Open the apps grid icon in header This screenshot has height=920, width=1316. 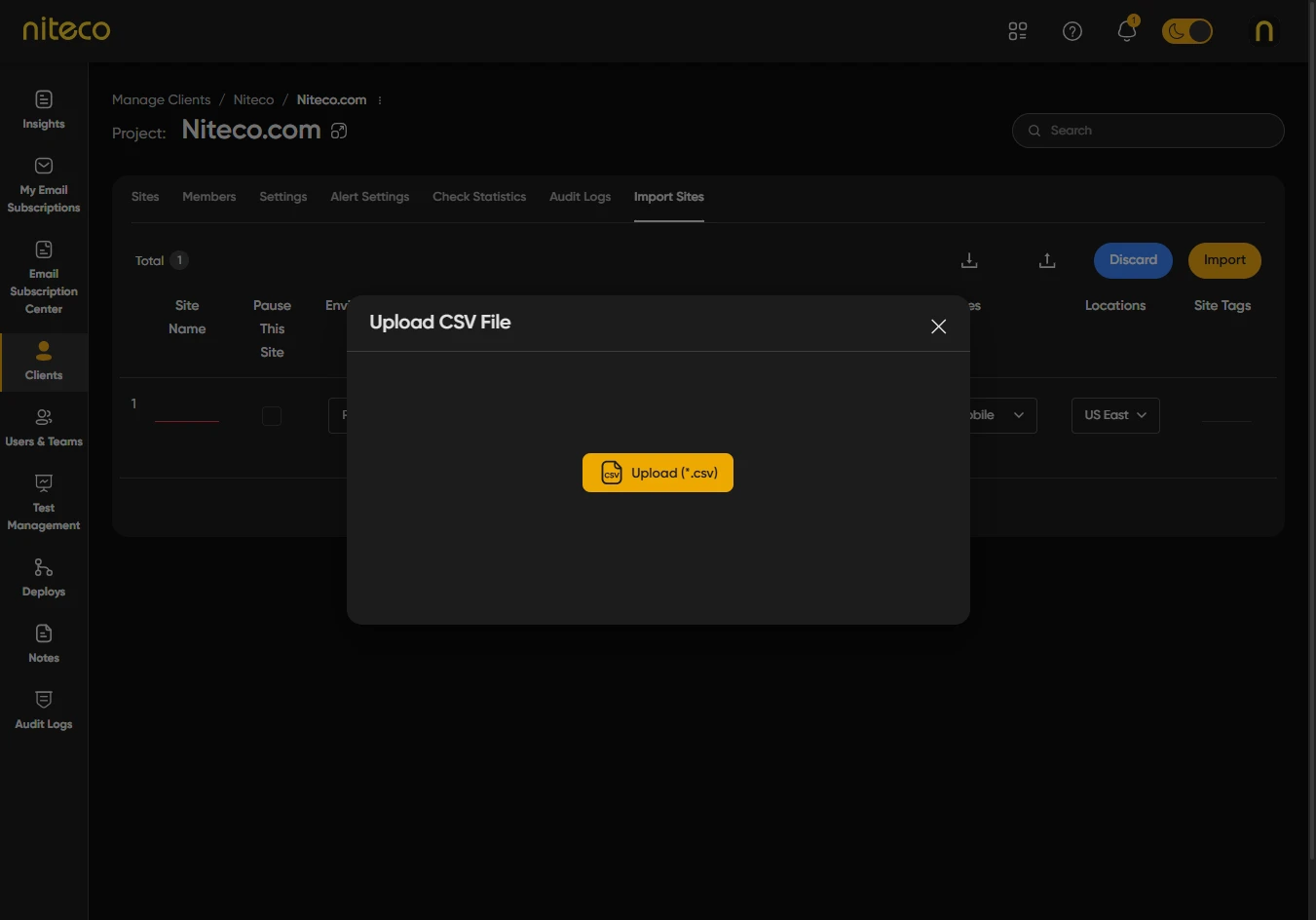(1018, 31)
